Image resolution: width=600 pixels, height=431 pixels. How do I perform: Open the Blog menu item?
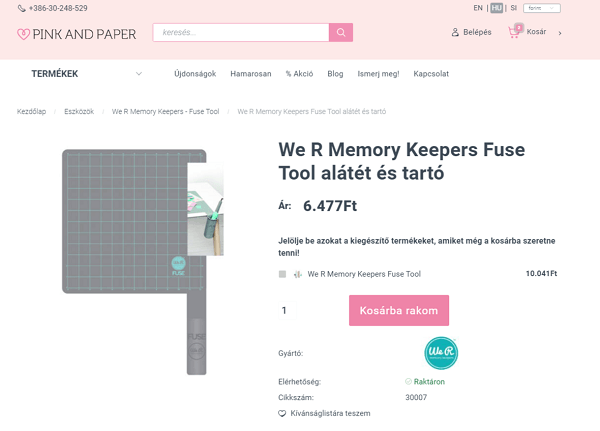[335, 74]
